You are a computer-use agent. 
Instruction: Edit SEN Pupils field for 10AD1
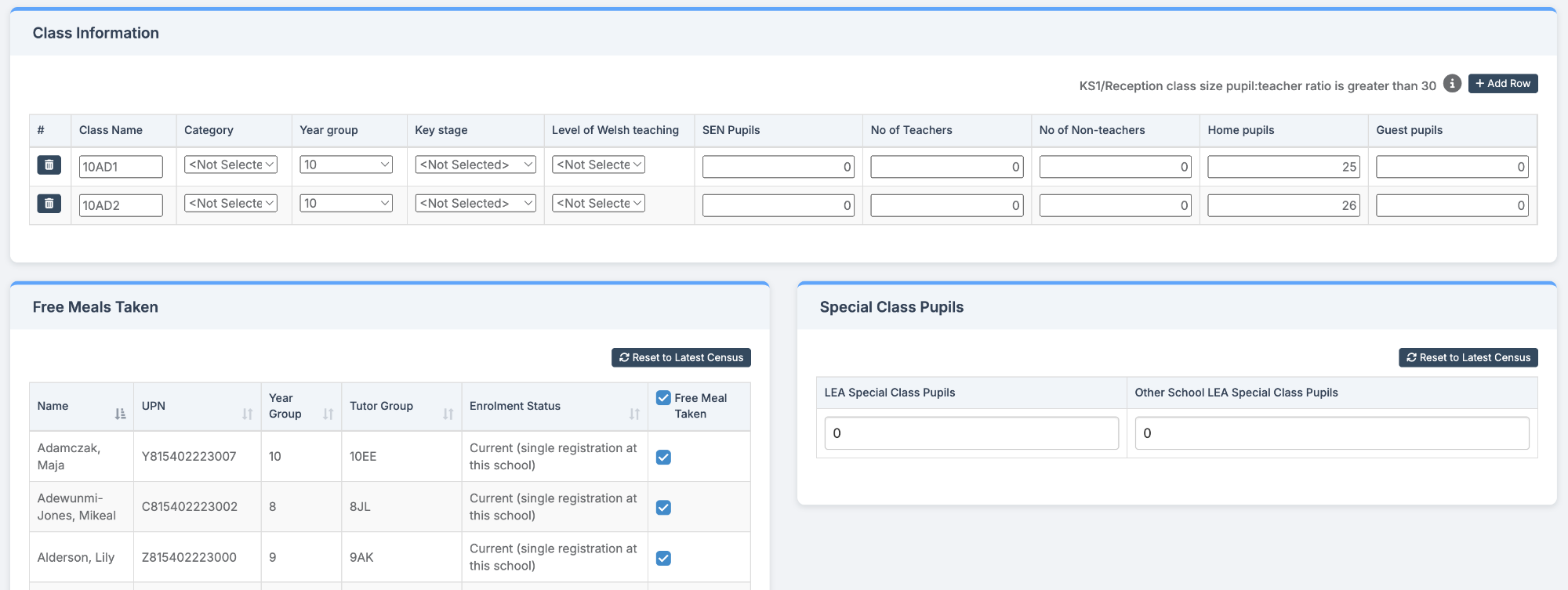779,166
